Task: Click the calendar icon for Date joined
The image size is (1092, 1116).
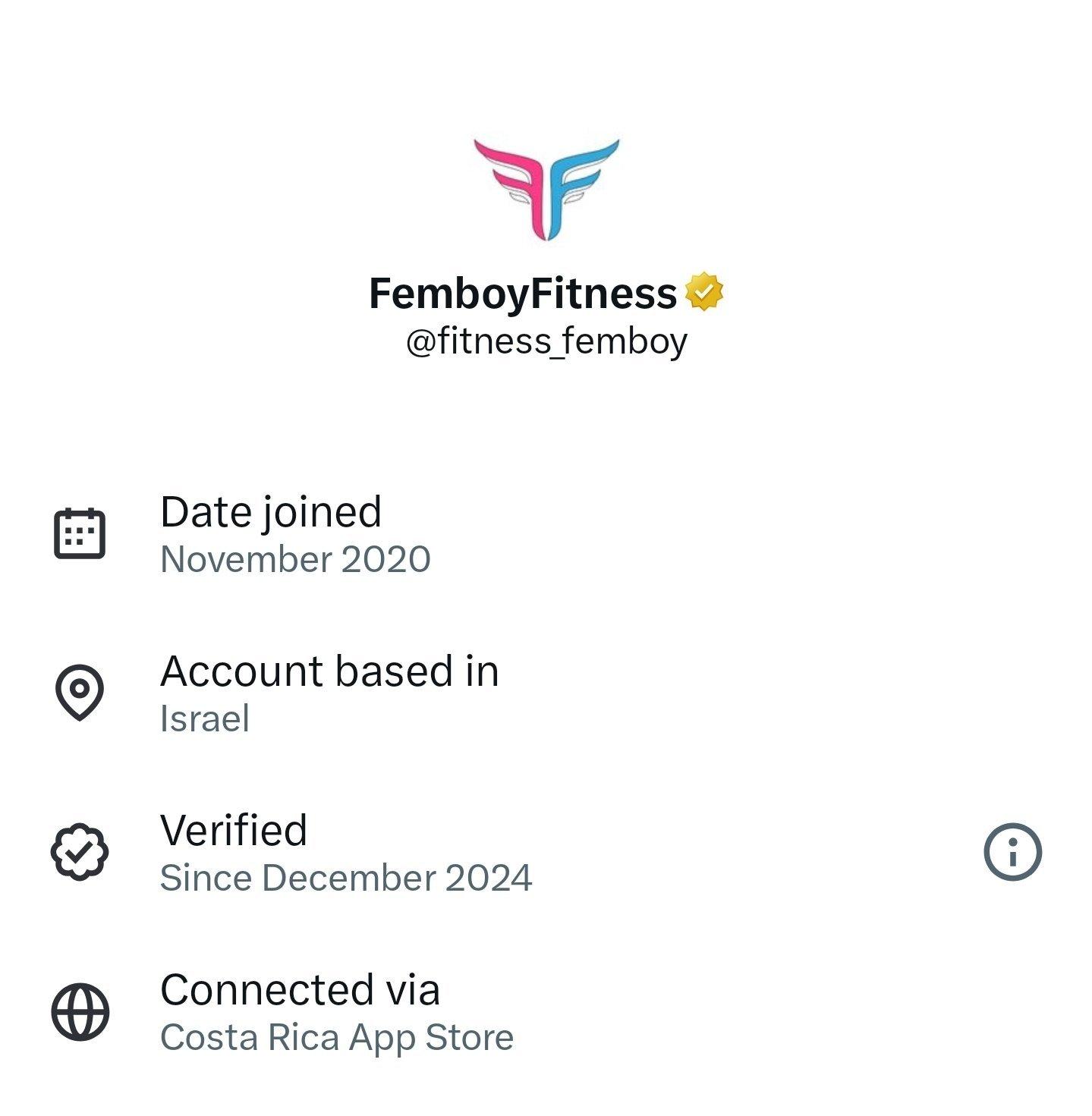Action: point(80,533)
